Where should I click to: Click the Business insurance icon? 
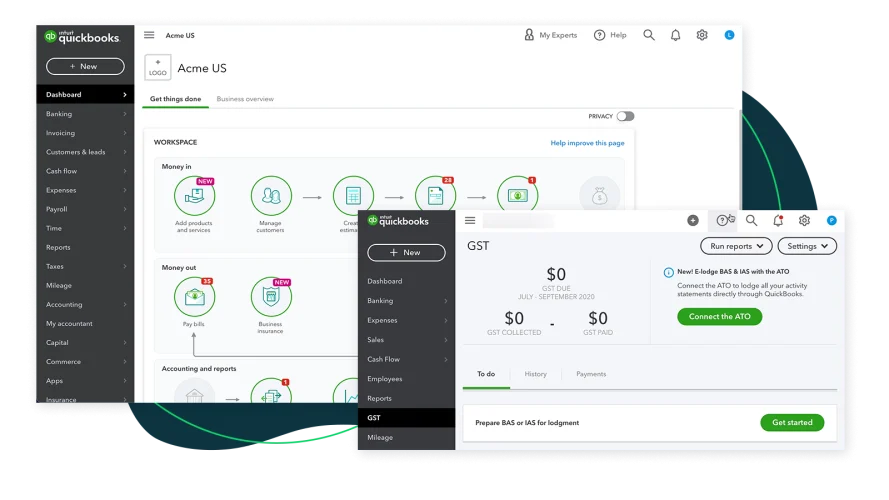click(x=271, y=297)
